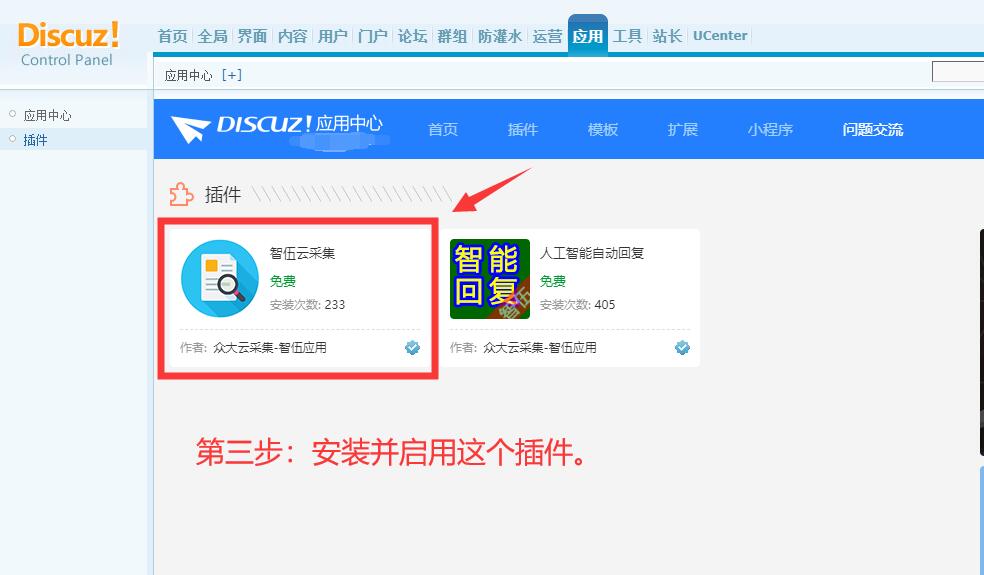The image size is (984, 575).
Task: Click the [+] add shortcut link
Action: click(232, 75)
